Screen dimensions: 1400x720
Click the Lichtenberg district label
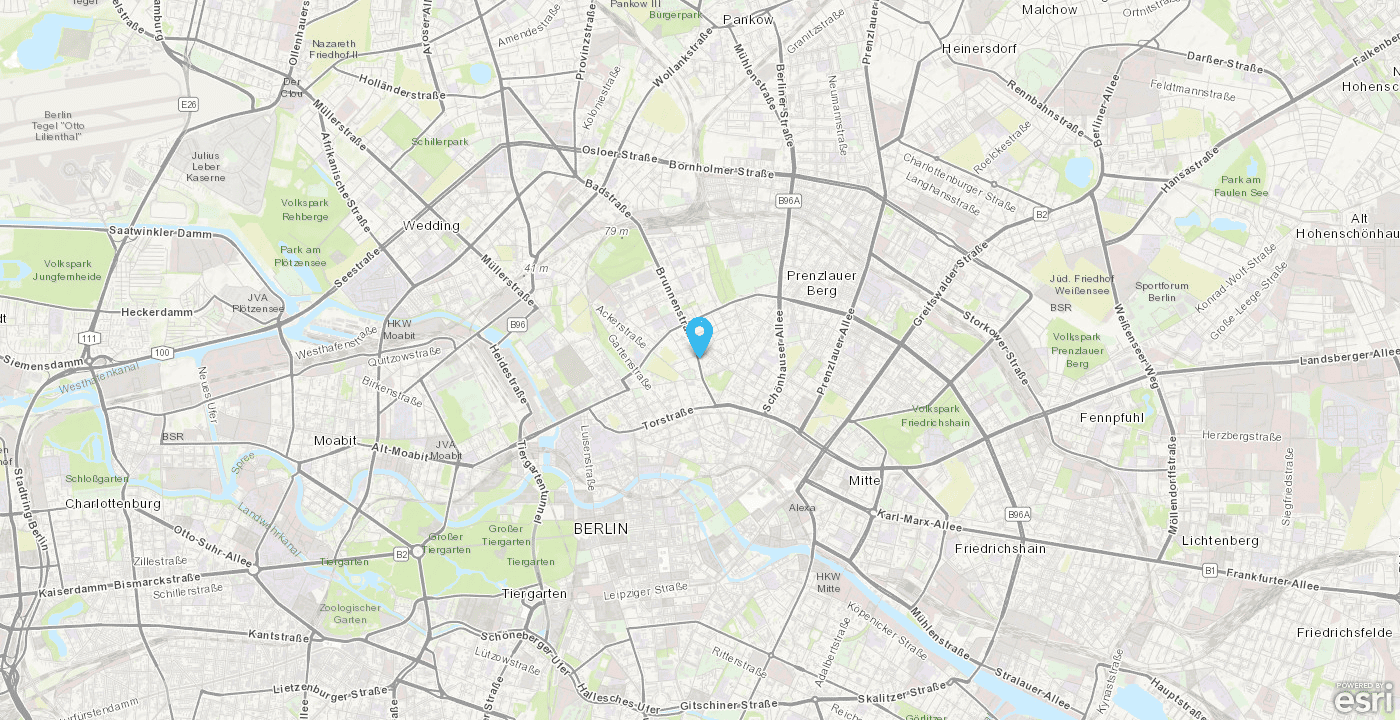click(x=1220, y=540)
